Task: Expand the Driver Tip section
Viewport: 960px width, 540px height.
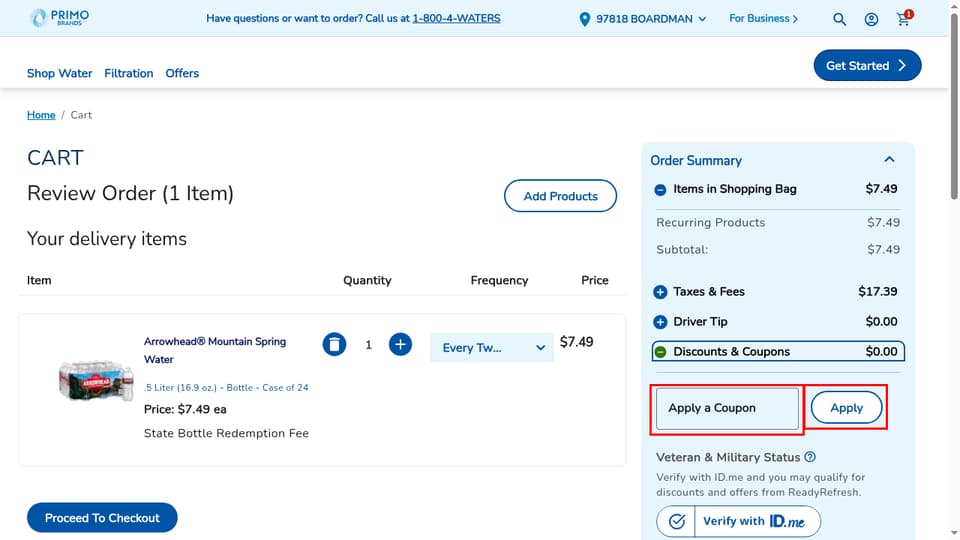Action: pos(660,322)
